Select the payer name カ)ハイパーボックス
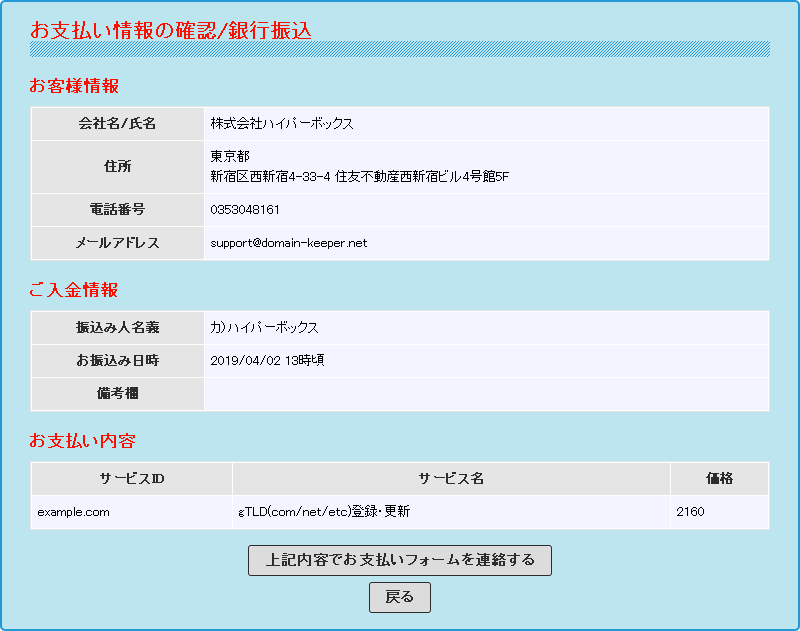 pos(264,327)
